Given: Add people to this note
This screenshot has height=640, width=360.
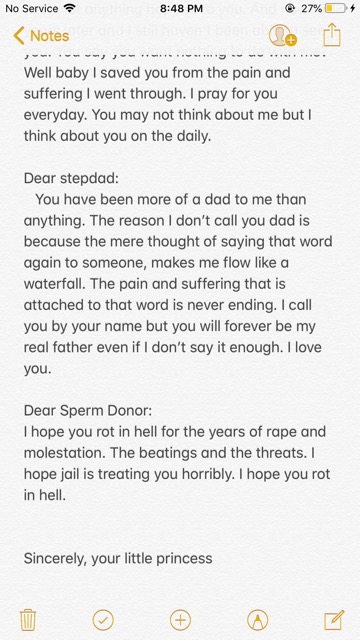Looking at the screenshot, I should pyautogui.click(x=282, y=36).
